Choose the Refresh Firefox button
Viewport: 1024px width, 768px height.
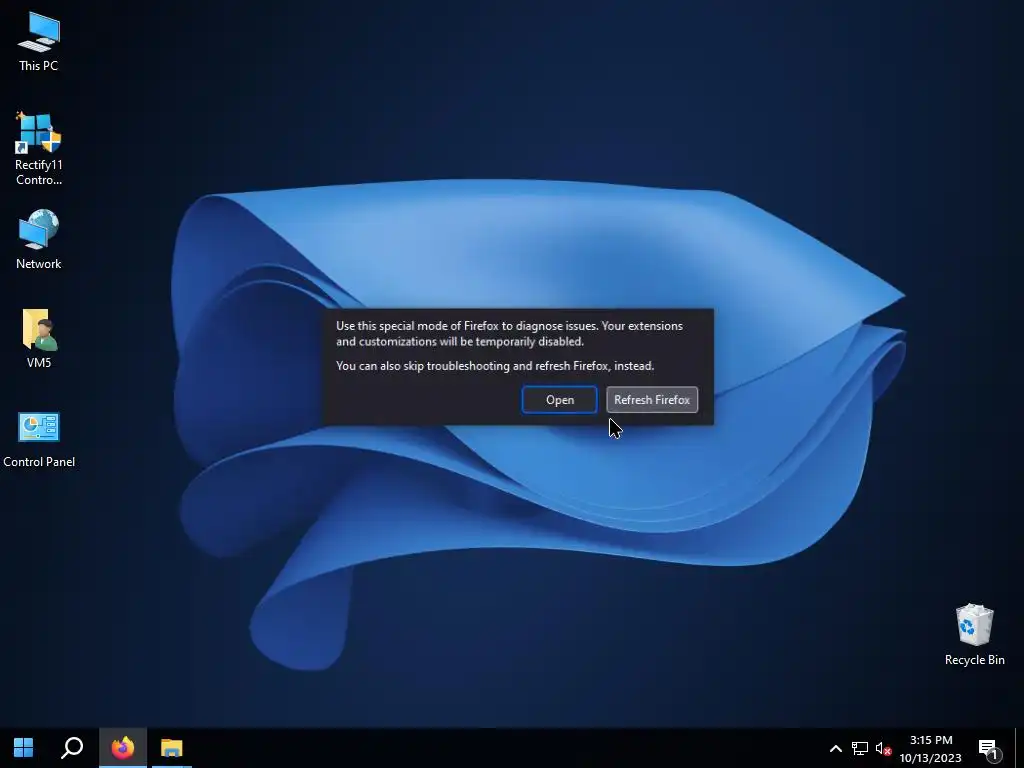pos(652,400)
